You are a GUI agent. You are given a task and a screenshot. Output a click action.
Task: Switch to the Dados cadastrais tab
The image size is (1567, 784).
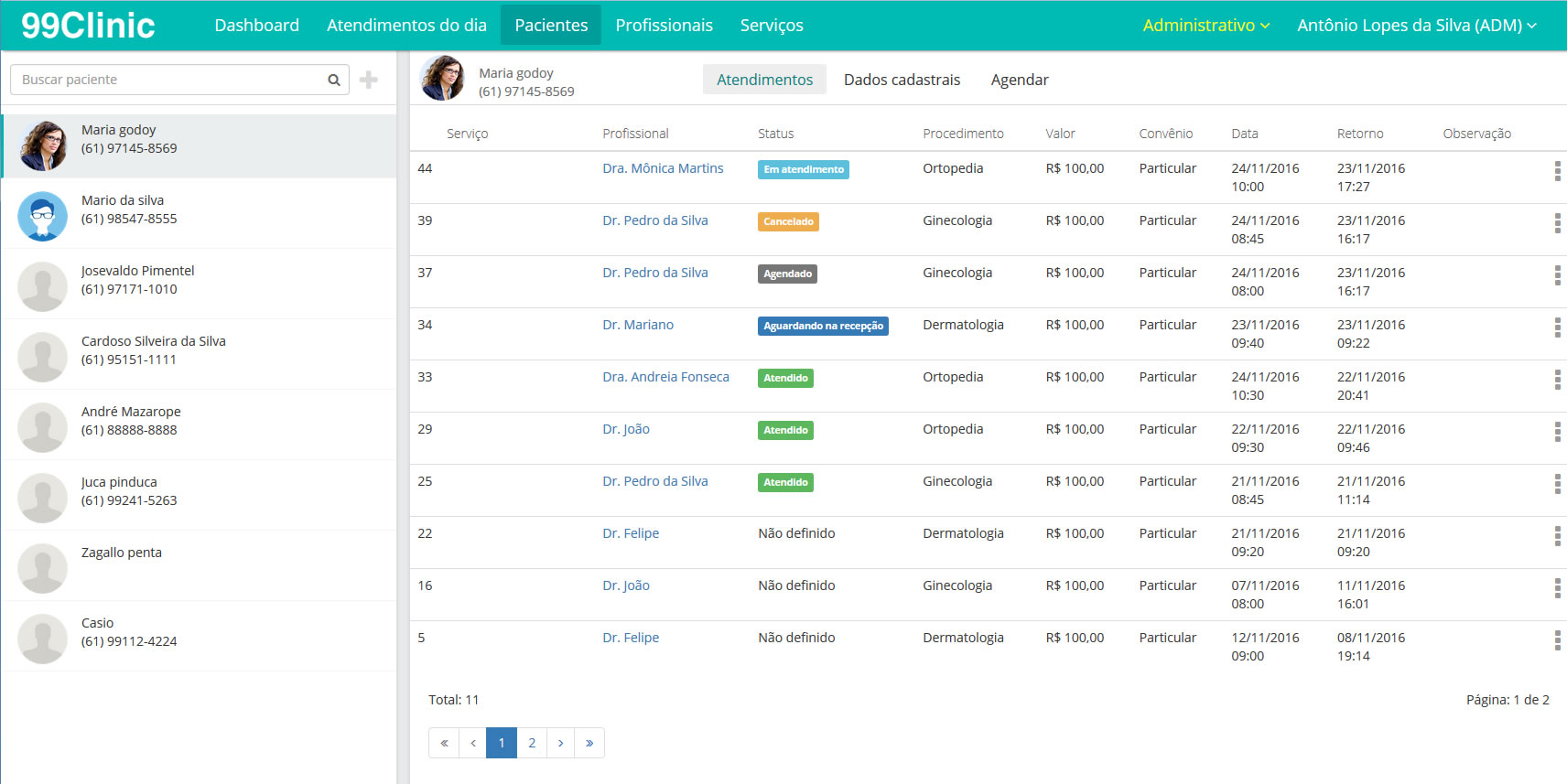coord(902,80)
